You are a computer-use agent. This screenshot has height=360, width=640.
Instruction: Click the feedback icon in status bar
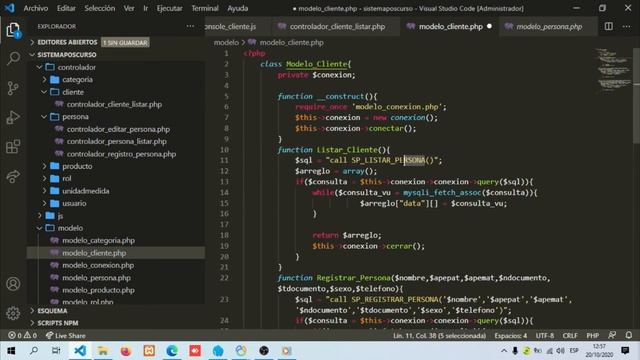tap(612, 335)
